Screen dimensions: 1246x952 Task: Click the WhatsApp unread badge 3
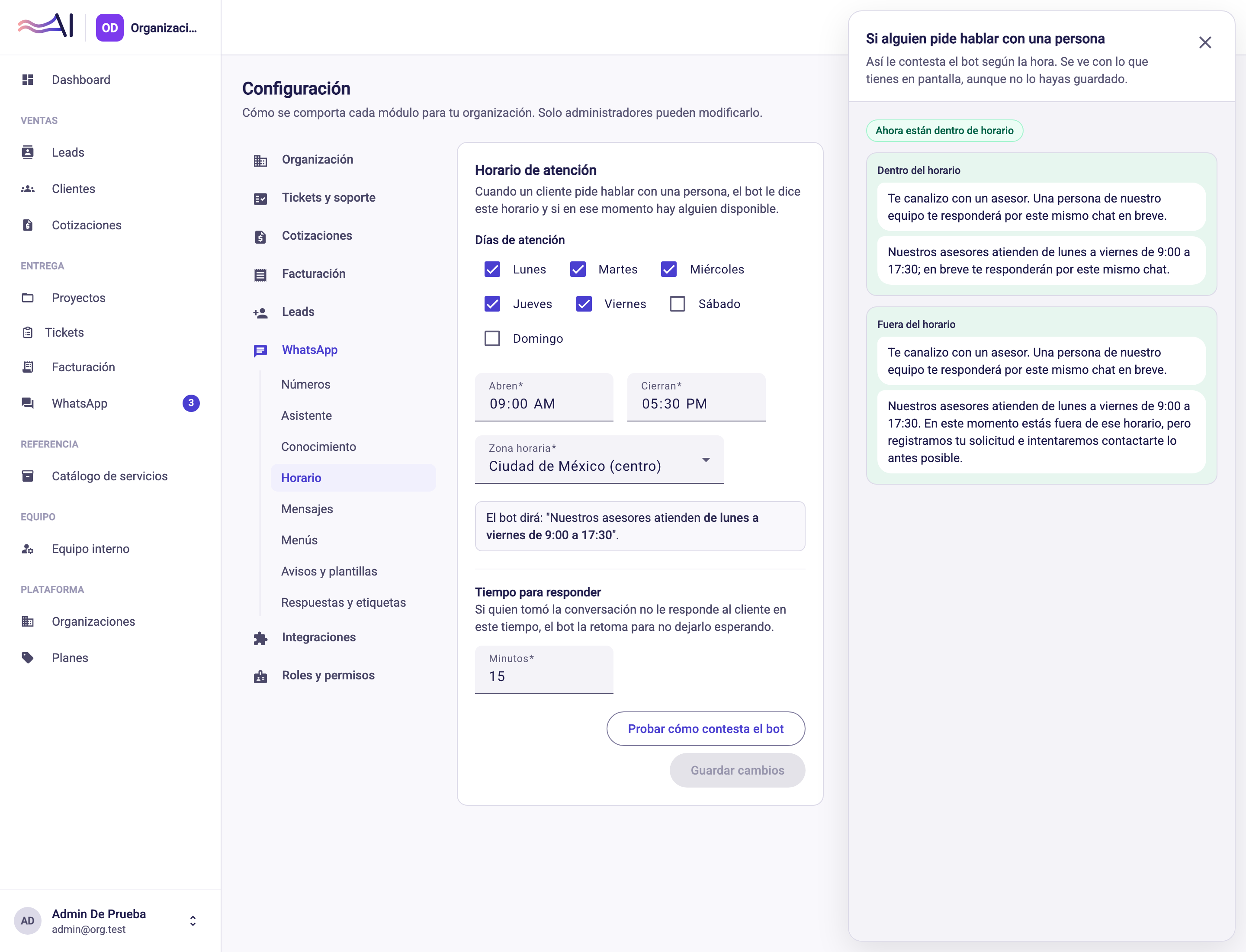coord(191,403)
